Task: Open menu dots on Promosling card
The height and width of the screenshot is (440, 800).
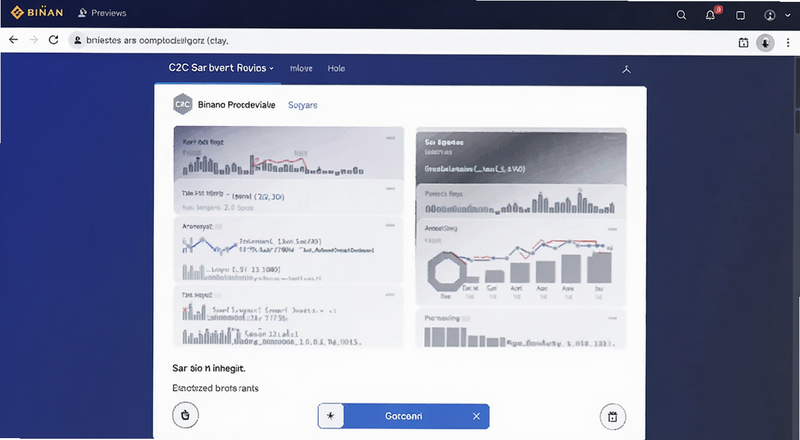Action: click(612, 318)
